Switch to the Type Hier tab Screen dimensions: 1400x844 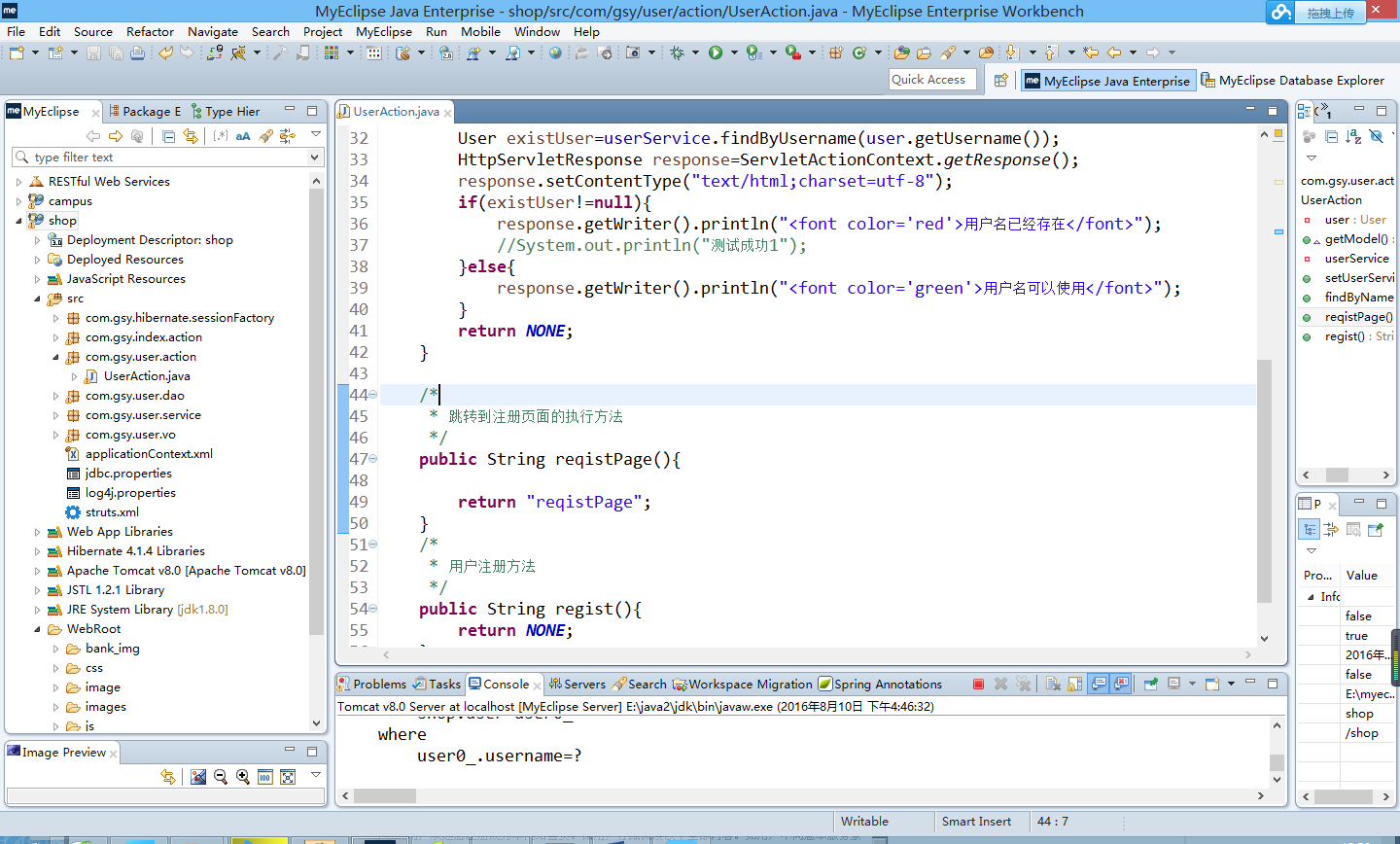pyautogui.click(x=226, y=111)
